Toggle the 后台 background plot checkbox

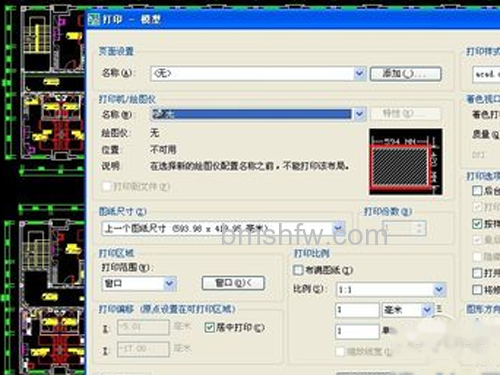pos(477,191)
